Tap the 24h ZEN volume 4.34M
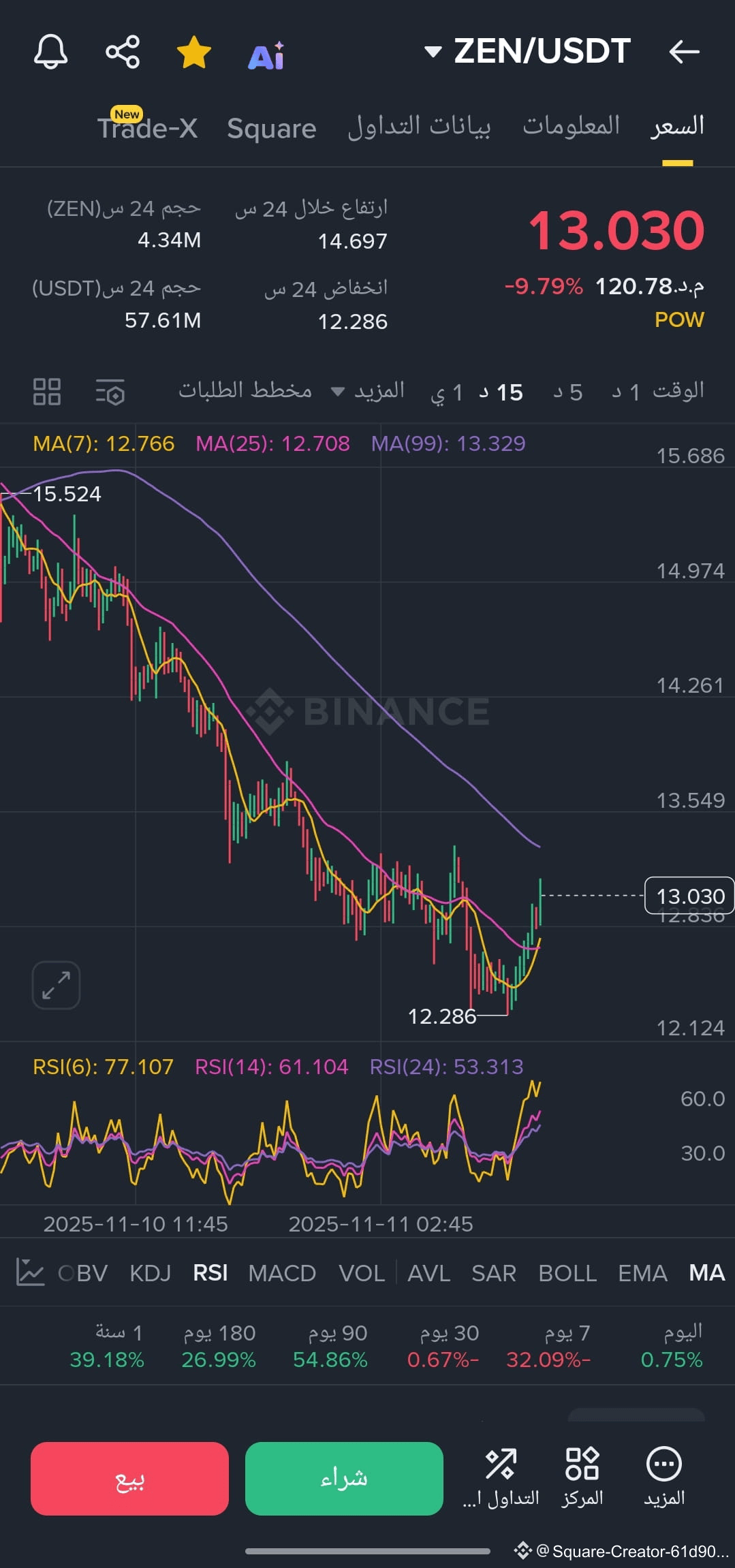 169,240
